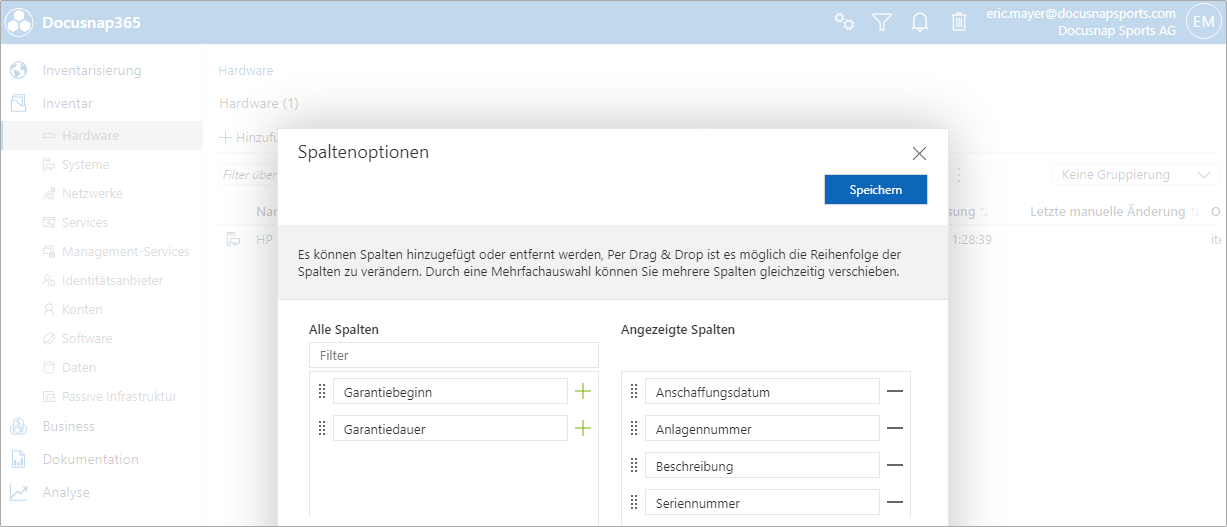Close the Spaltenoptionen dialog
Screen dimensions: 1227x527
pos(920,153)
